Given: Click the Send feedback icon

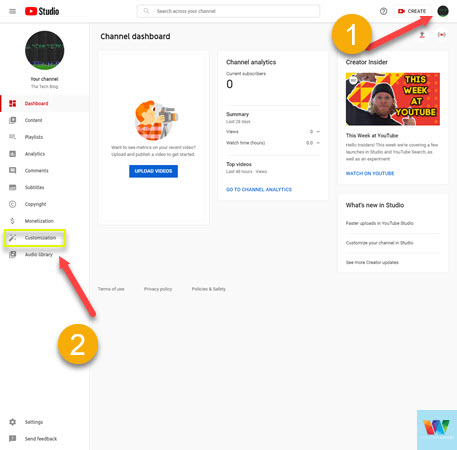Looking at the screenshot, I should (x=12, y=439).
